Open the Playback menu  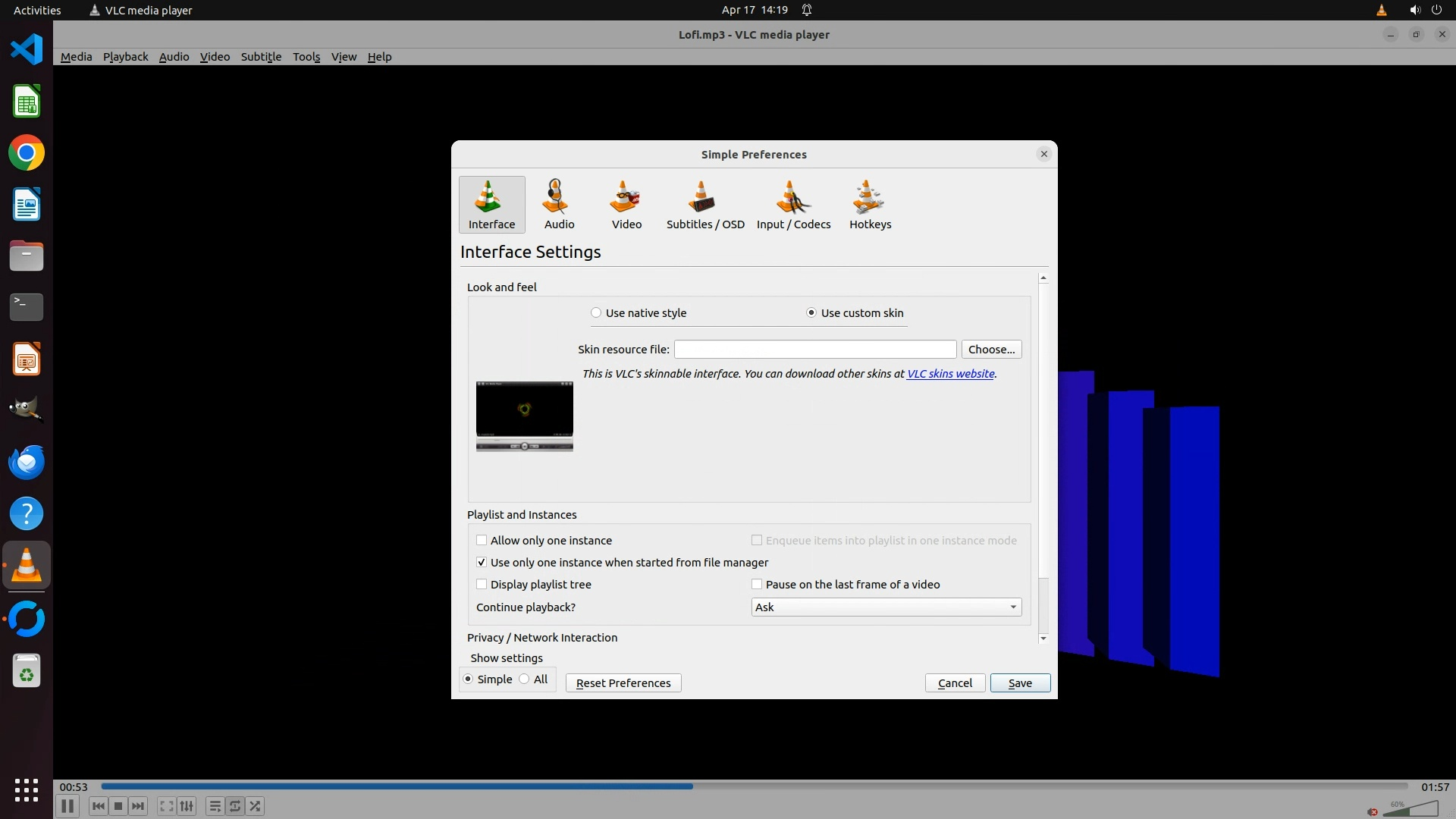(x=125, y=57)
